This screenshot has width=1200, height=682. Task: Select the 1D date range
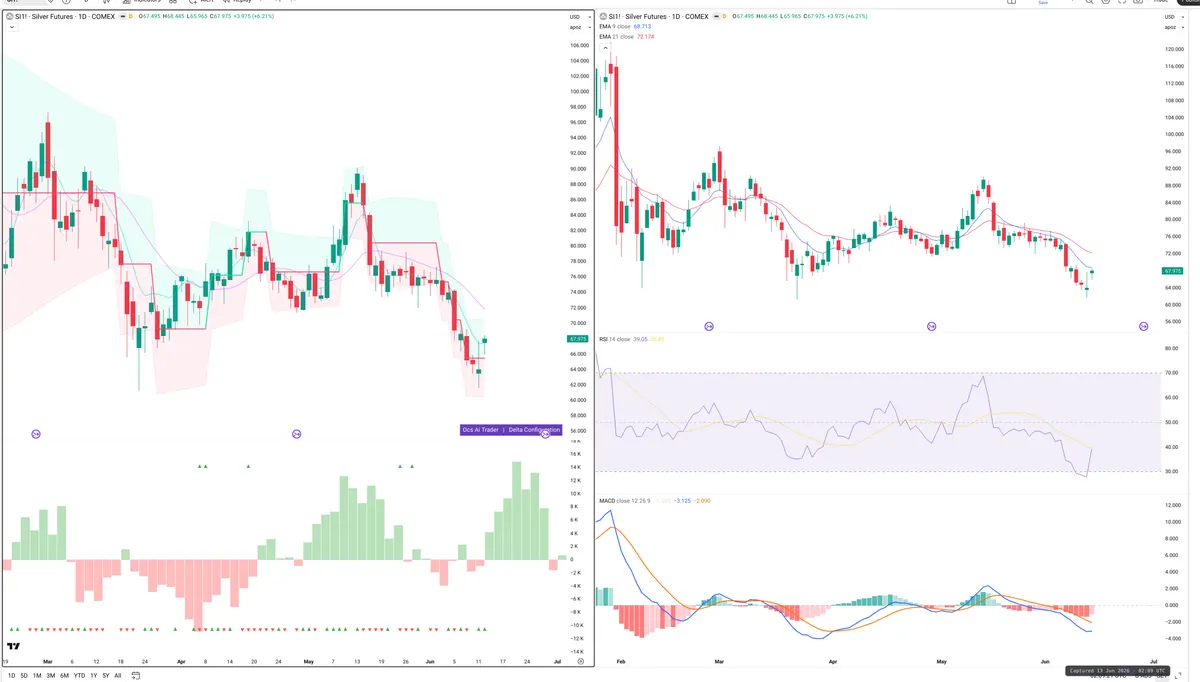(x=12, y=676)
